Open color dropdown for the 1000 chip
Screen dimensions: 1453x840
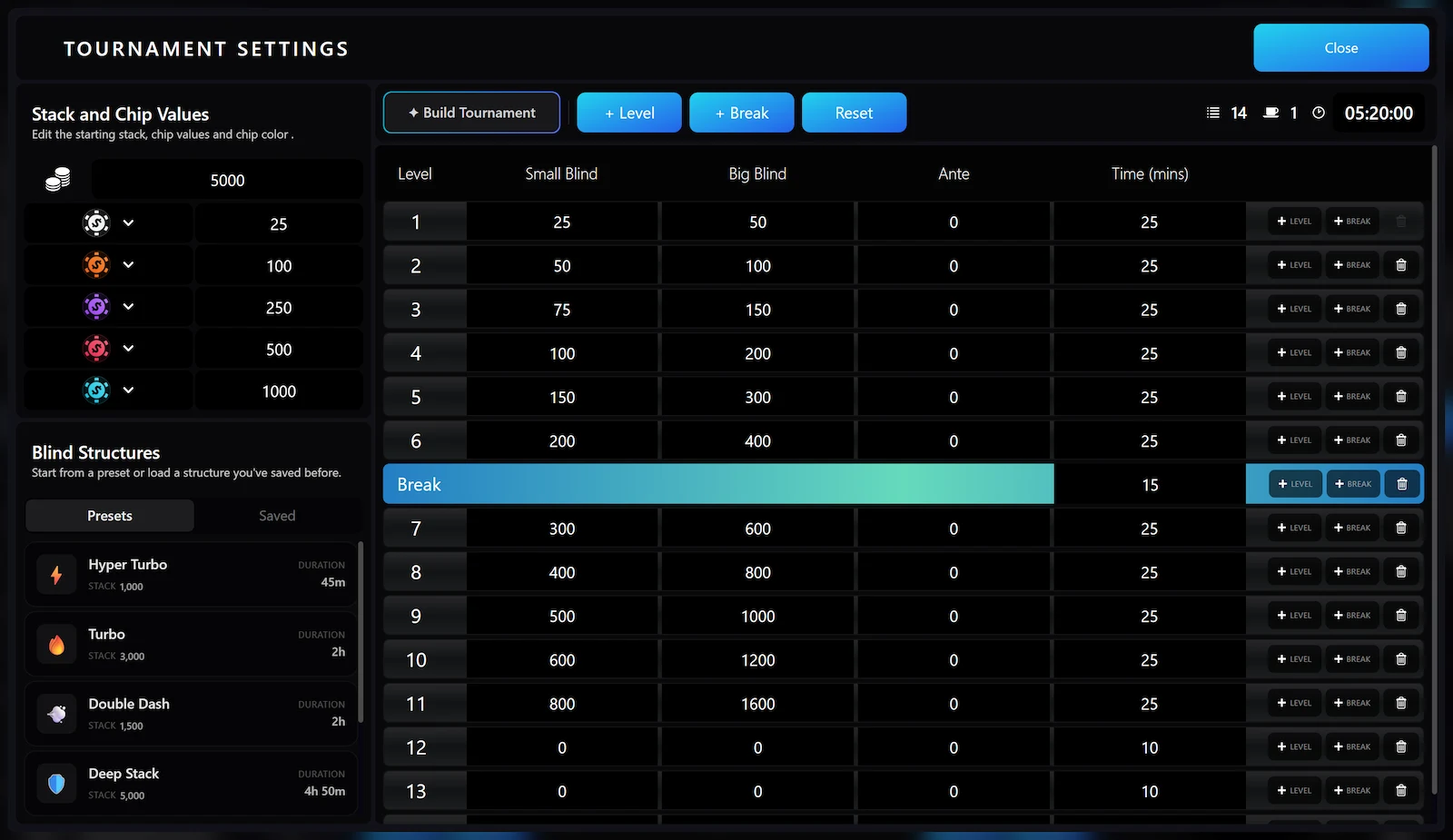point(128,390)
